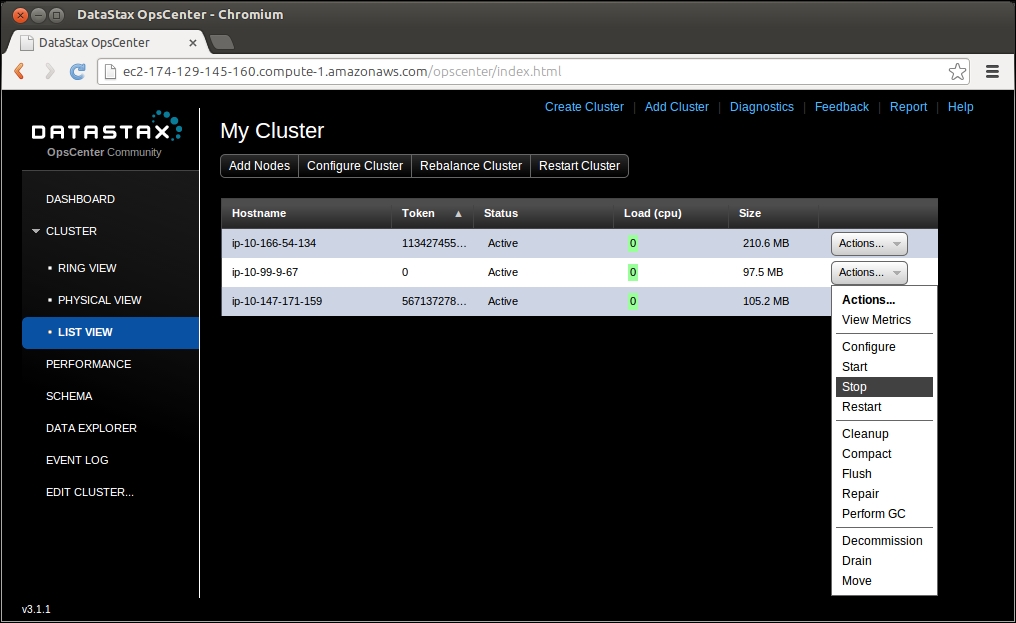Click the 97.5 MB size cell
Image resolution: width=1016 pixels, height=623 pixels.
pyautogui.click(x=763, y=272)
